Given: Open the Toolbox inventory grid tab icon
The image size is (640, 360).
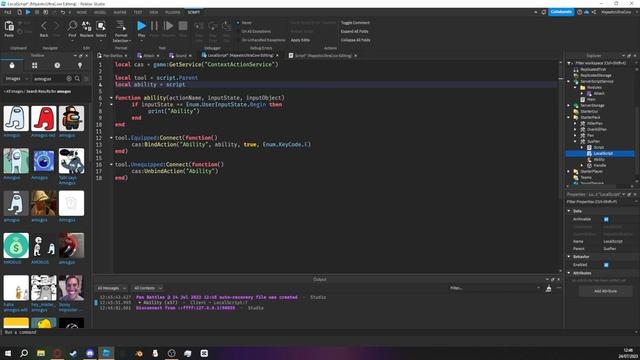Looking at the screenshot, I should pyautogui.click(x=34, y=65).
